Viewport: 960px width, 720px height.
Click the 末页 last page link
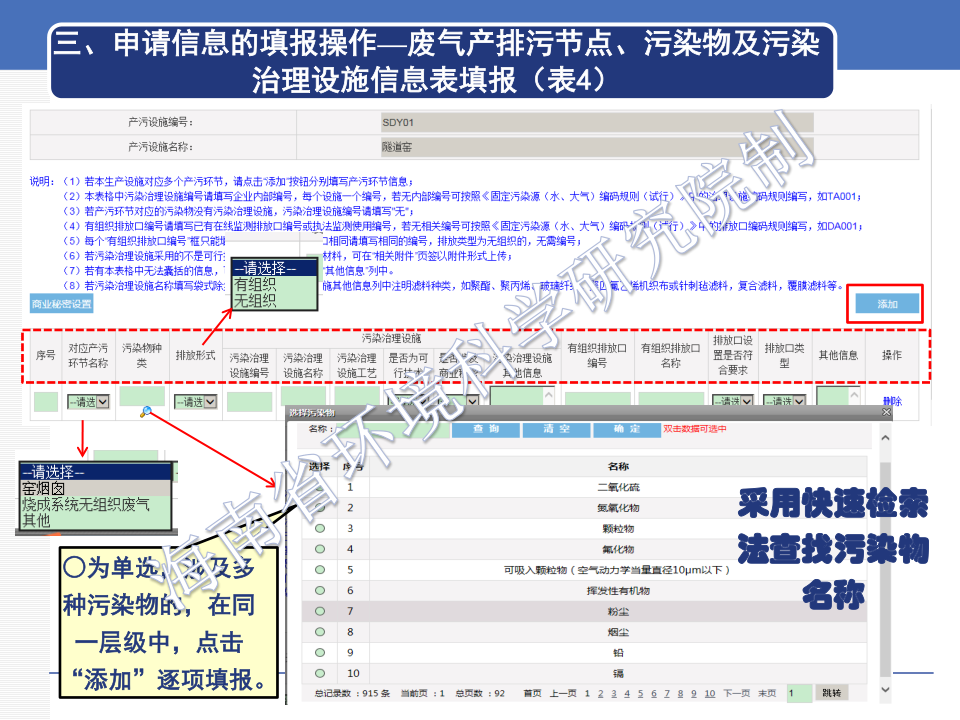coord(767,693)
